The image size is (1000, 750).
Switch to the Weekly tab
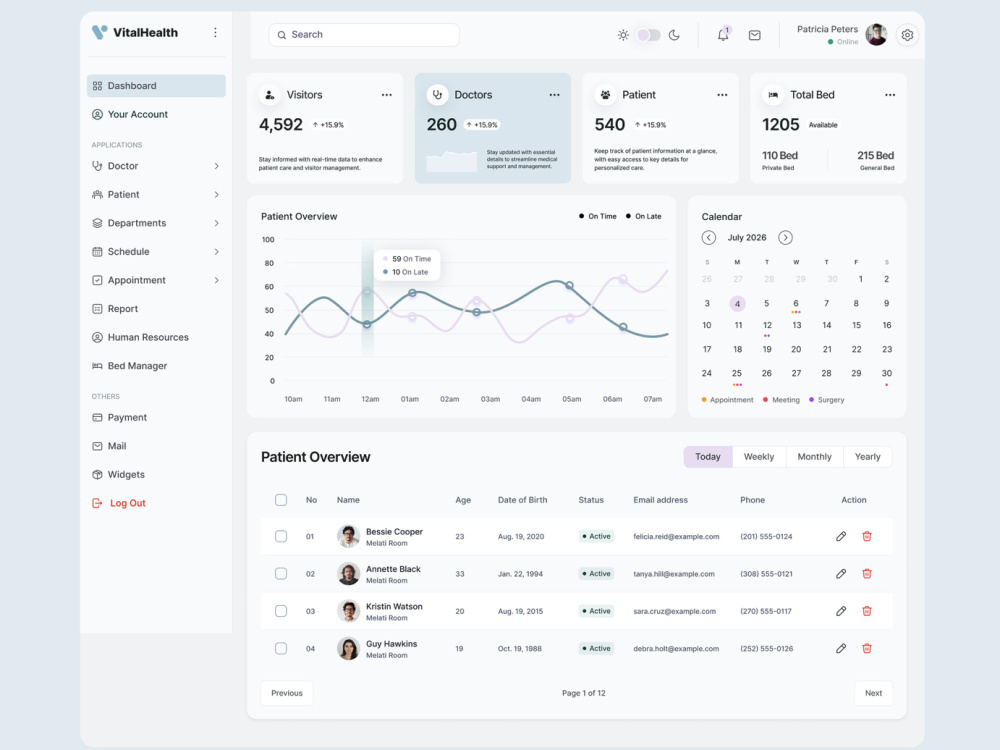[x=759, y=457]
